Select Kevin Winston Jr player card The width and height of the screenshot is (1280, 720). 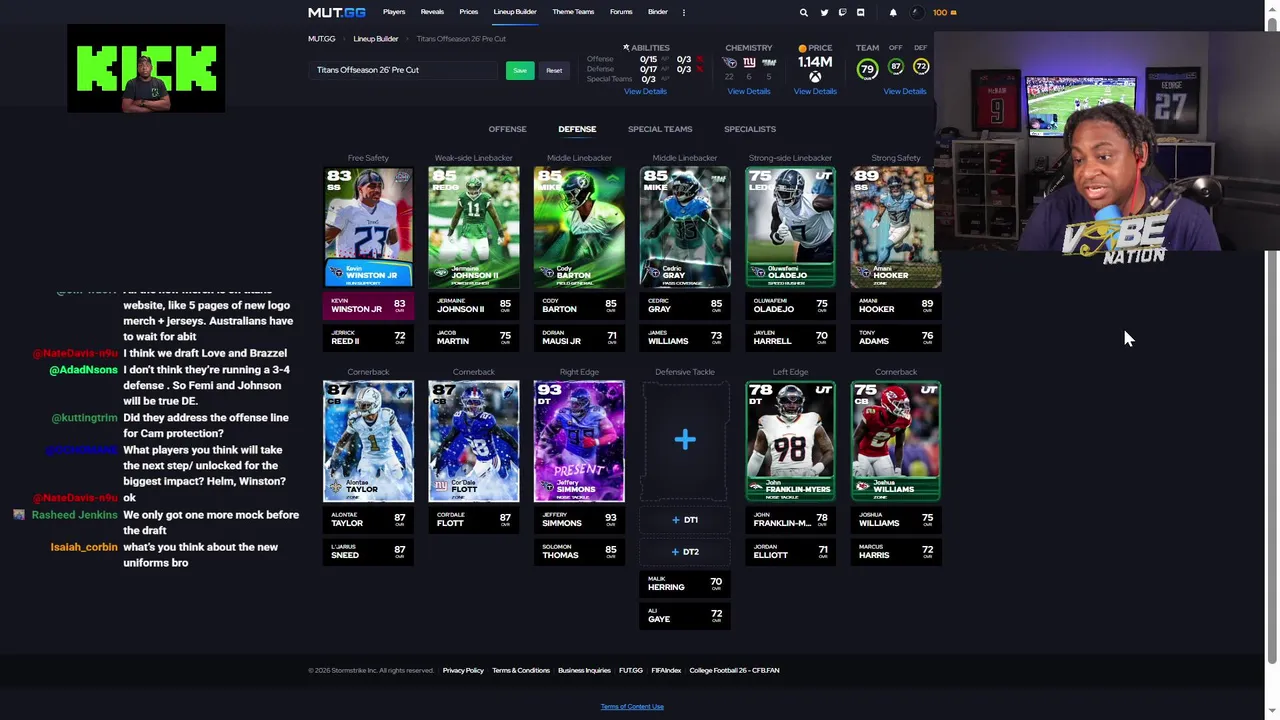[x=368, y=227]
